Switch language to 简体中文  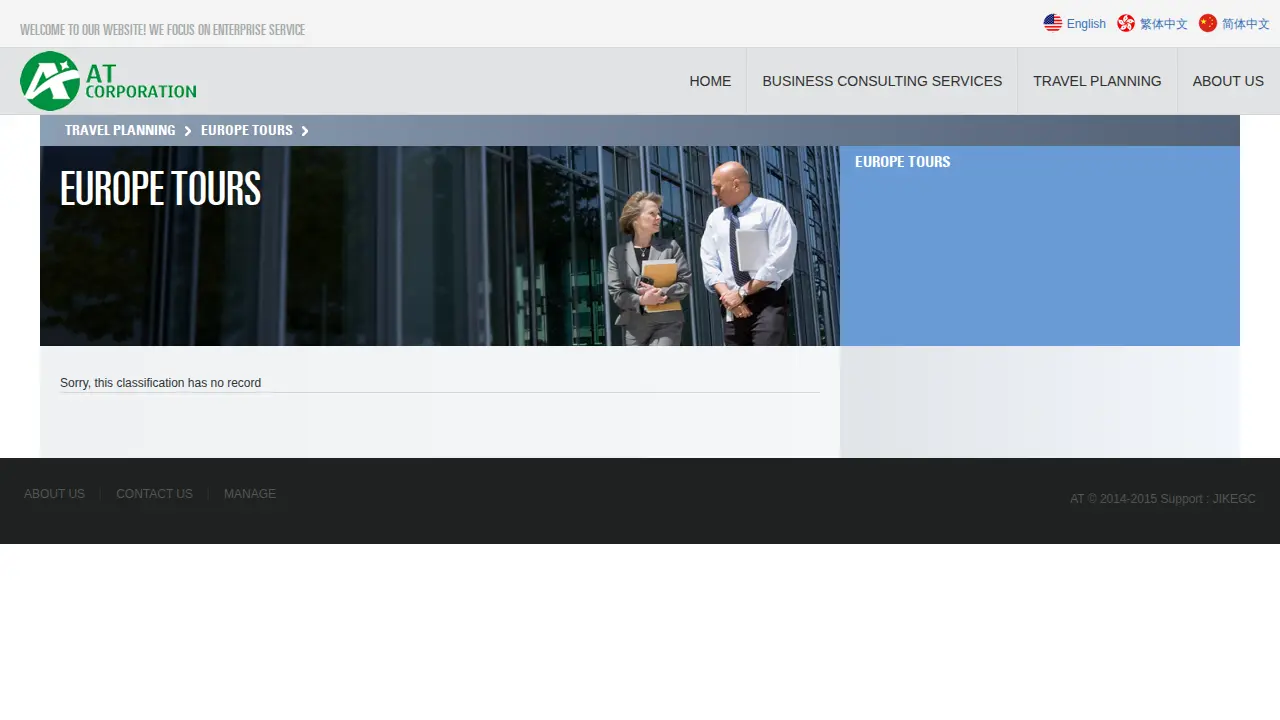[x=1246, y=24]
